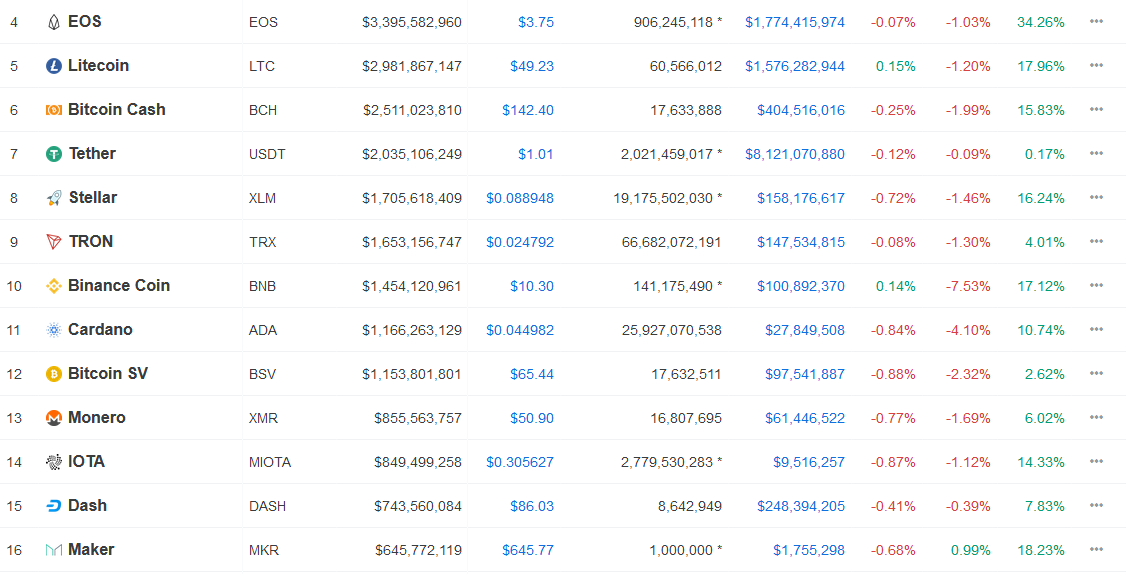This screenshot has width=1127, height=574.
Task: Go to the Bitcoin Cash page link
Action: point(116,109)
